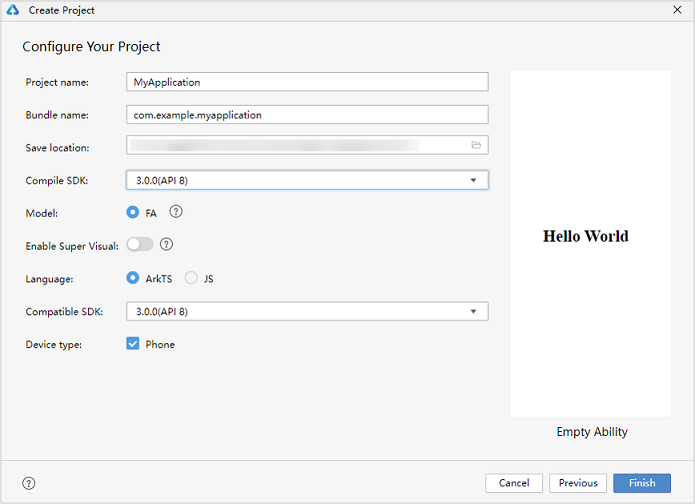Open the Compile SDK dropdown
Screen dimensions: 695x504
click(x=307, y=180)
